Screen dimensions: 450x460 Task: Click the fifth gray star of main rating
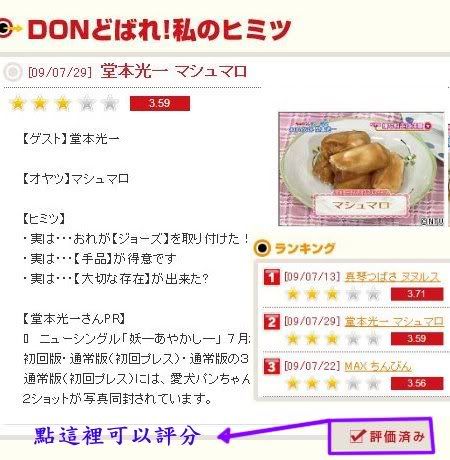coord(110,103)
